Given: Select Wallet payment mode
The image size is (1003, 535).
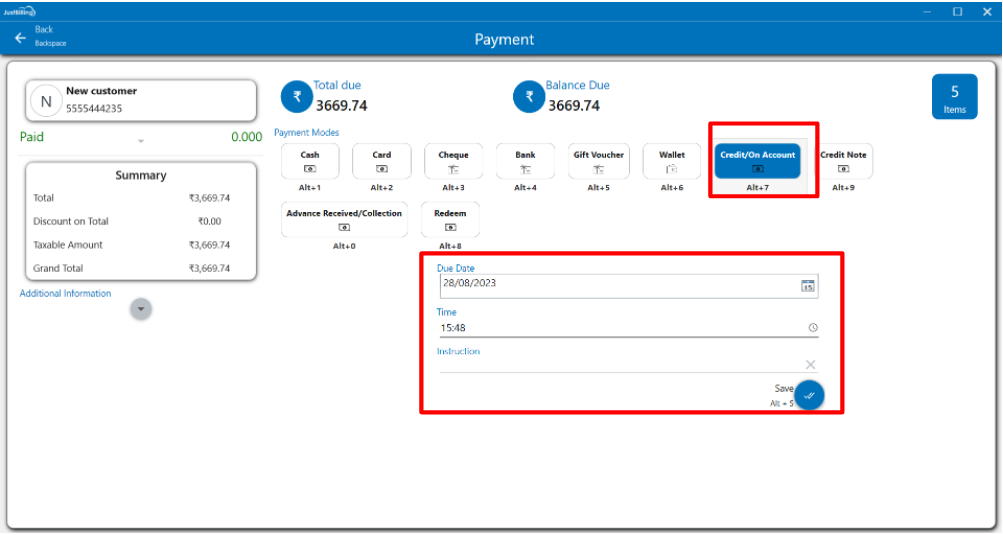Looking at the screenshot, I should [672, 161].
